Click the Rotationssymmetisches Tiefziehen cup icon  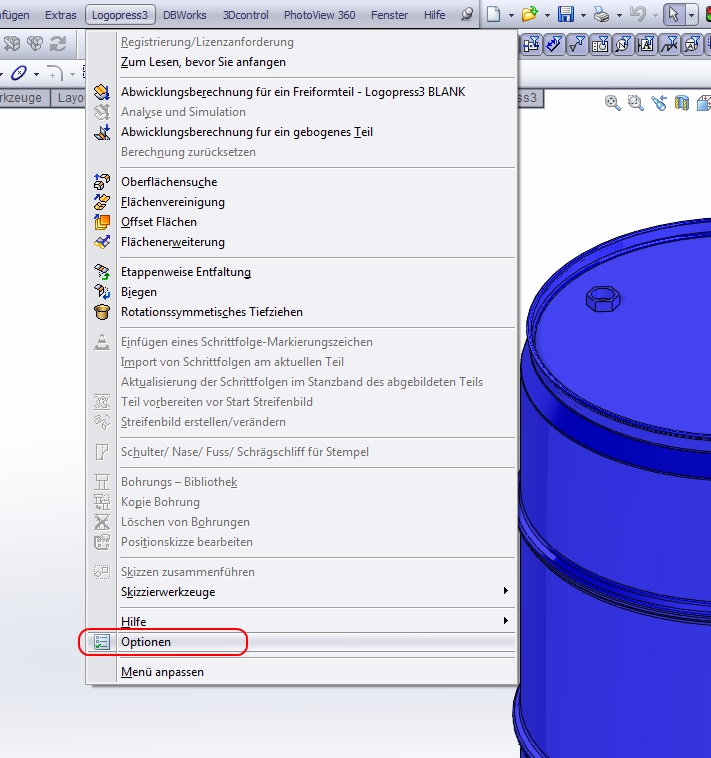click(x=102, y=312)
